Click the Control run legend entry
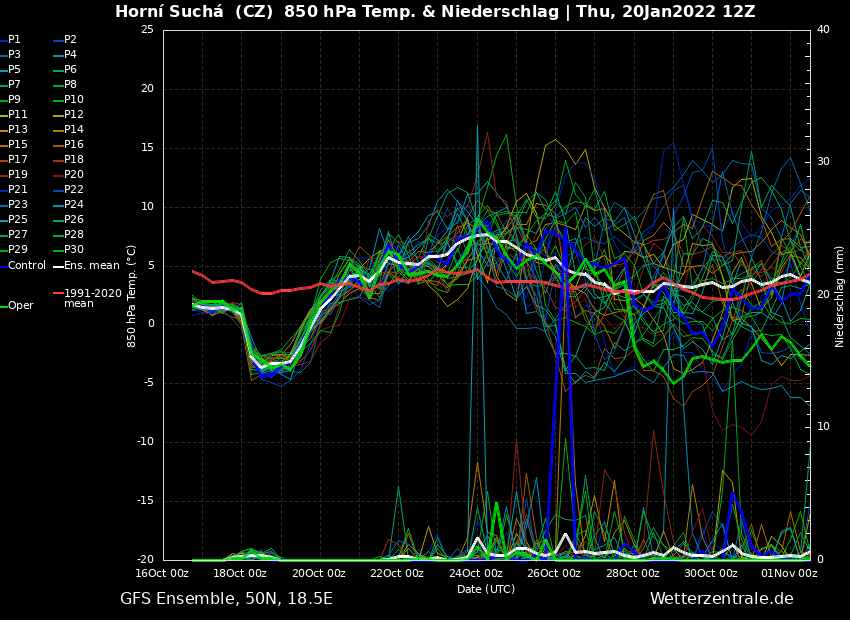 27,266
